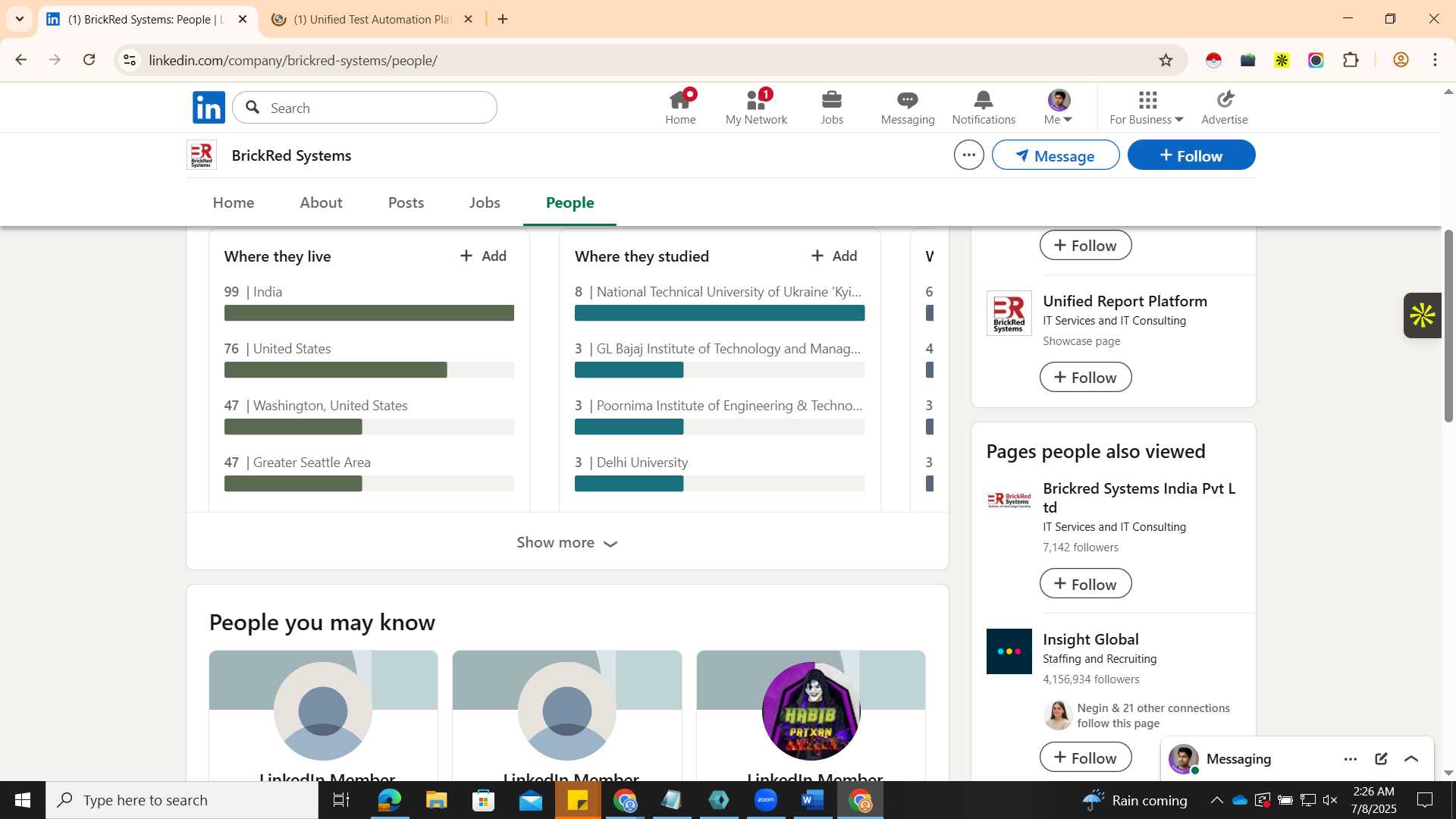Click browser back arrow
The height and width of the screenshot is (819, 1456).
[20, 60]
